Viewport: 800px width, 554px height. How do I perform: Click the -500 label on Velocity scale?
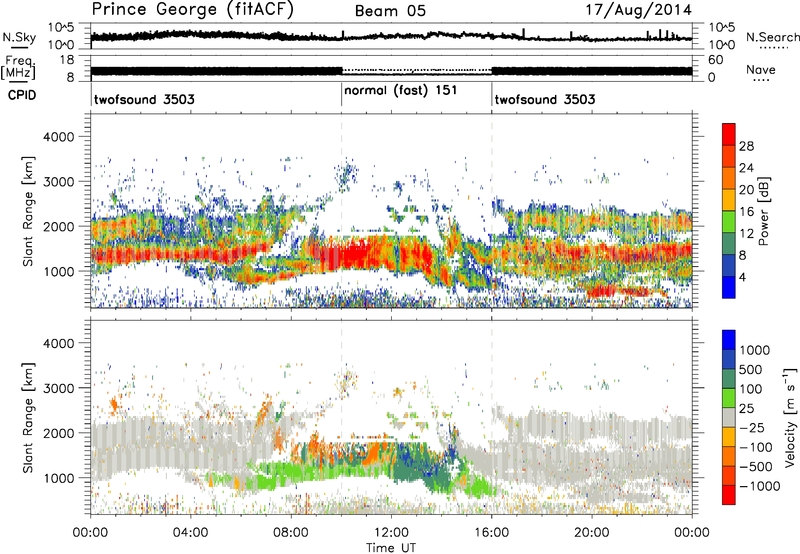coord(758,467)
